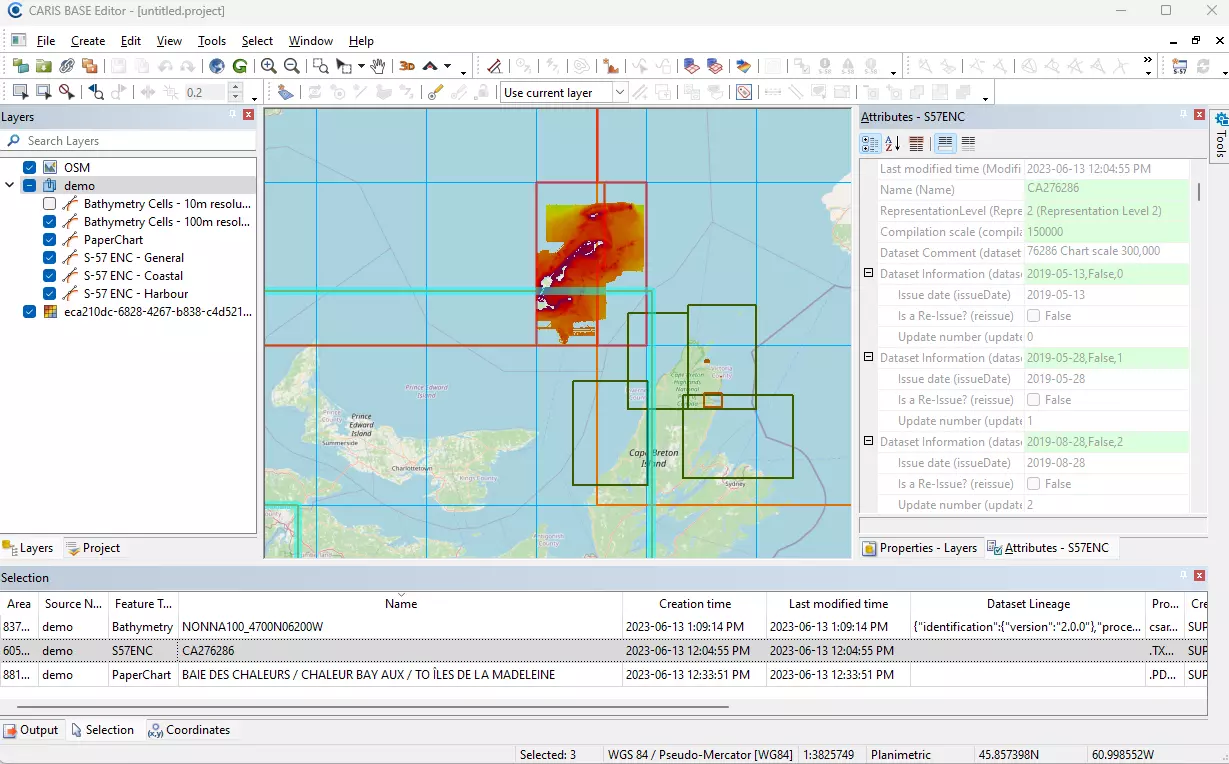Screen dimensions: 1229x764
Task: Open the Tools menu
Action: pyautogui.click(x=211, y=41)
